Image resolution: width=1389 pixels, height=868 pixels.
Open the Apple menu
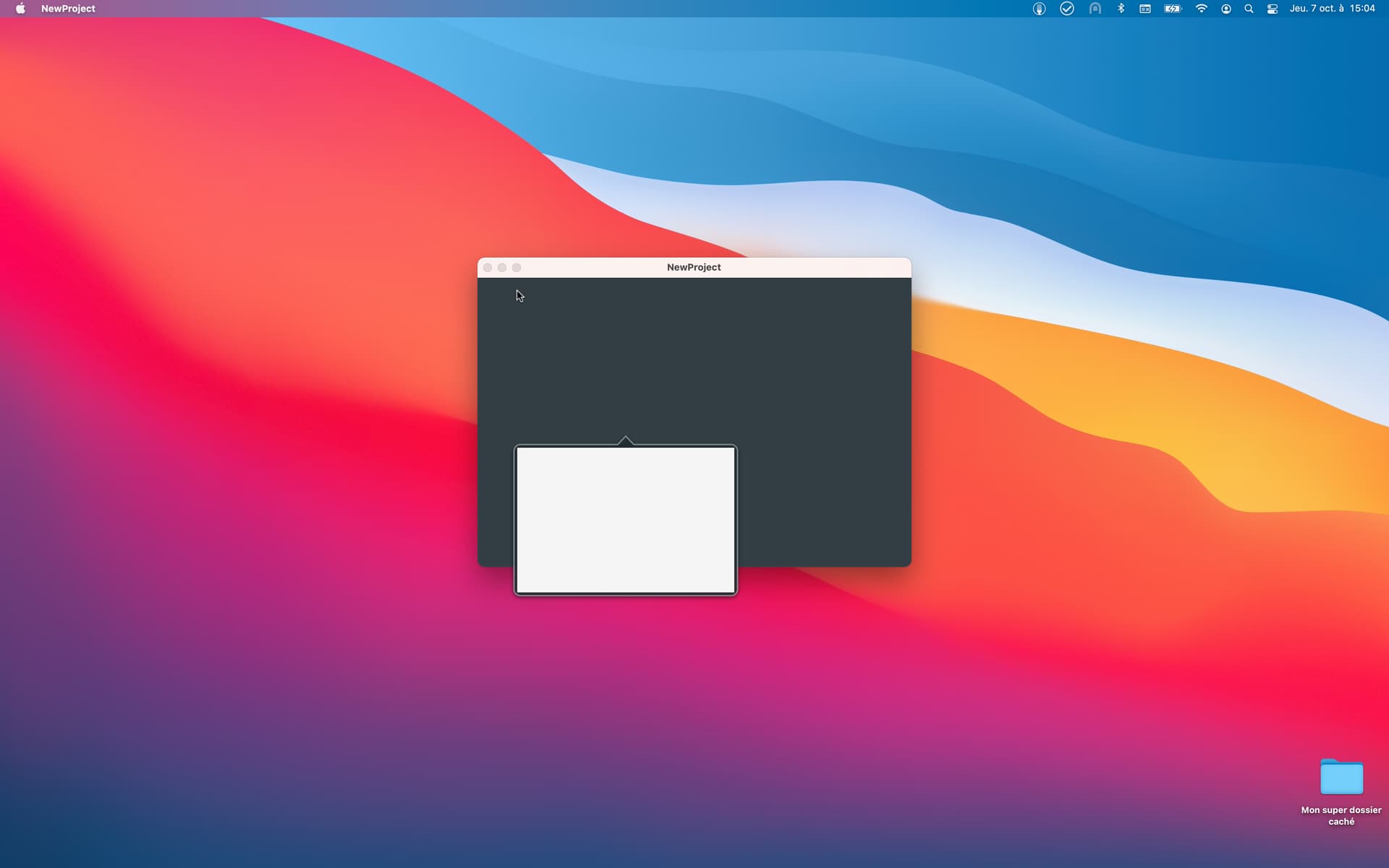[x=20, y=9]
